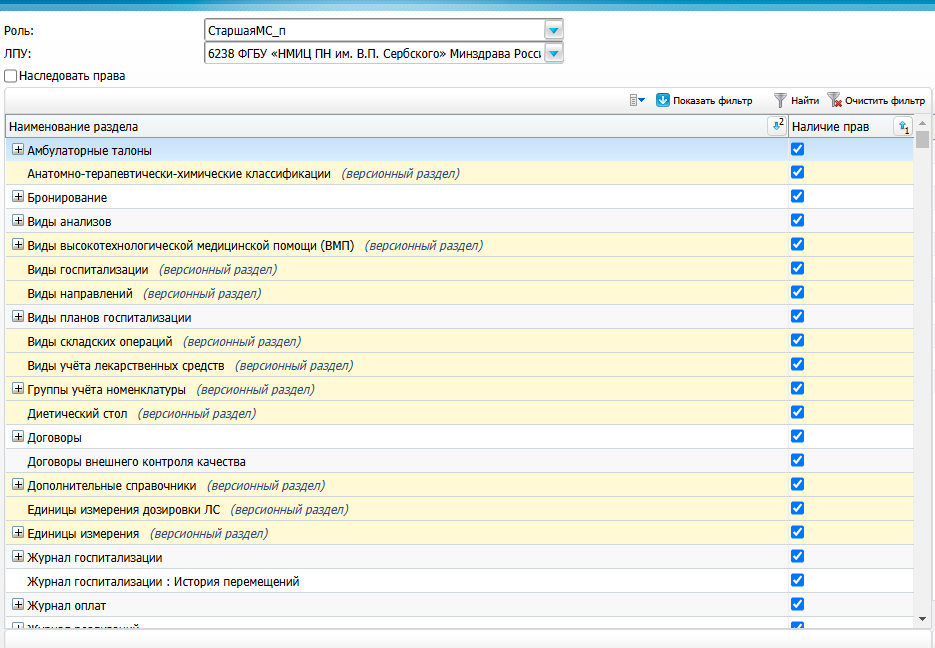Click sort icon in Наименование раздела column
The width and height of the screenshot is (935, 648).
click(776, 126)
